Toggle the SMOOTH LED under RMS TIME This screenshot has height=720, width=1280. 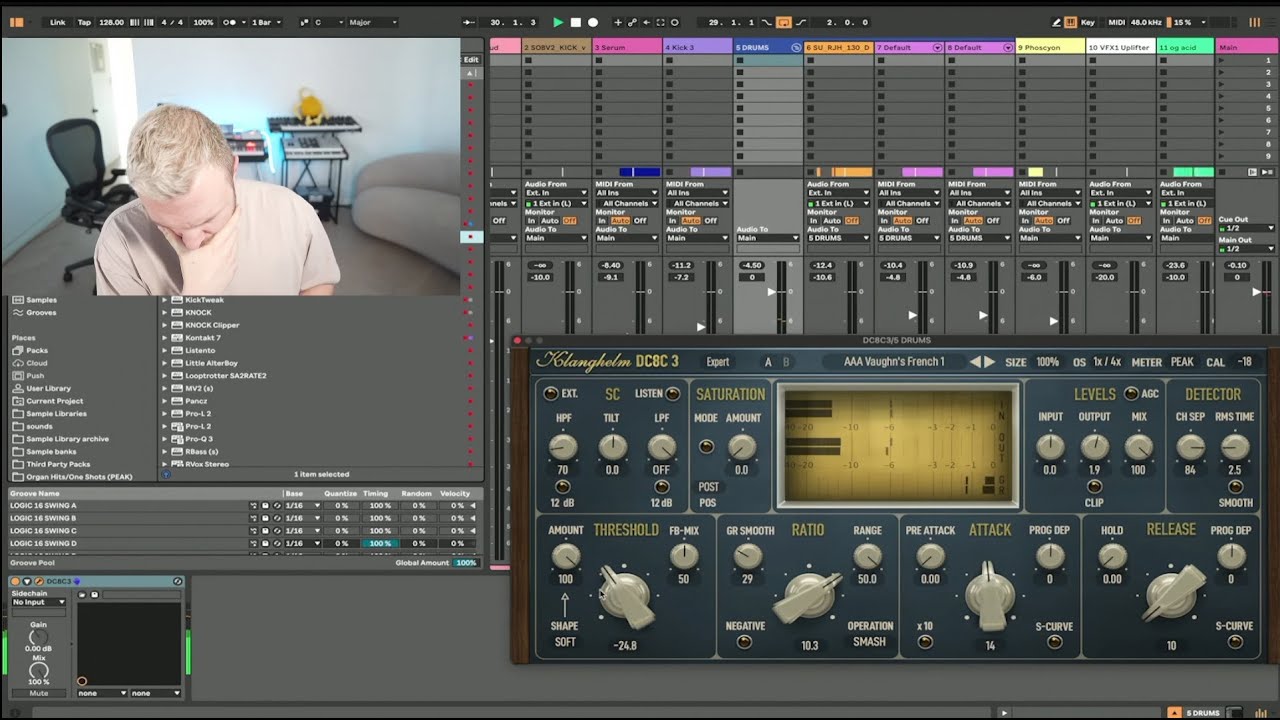click(x=1235, y=487)
